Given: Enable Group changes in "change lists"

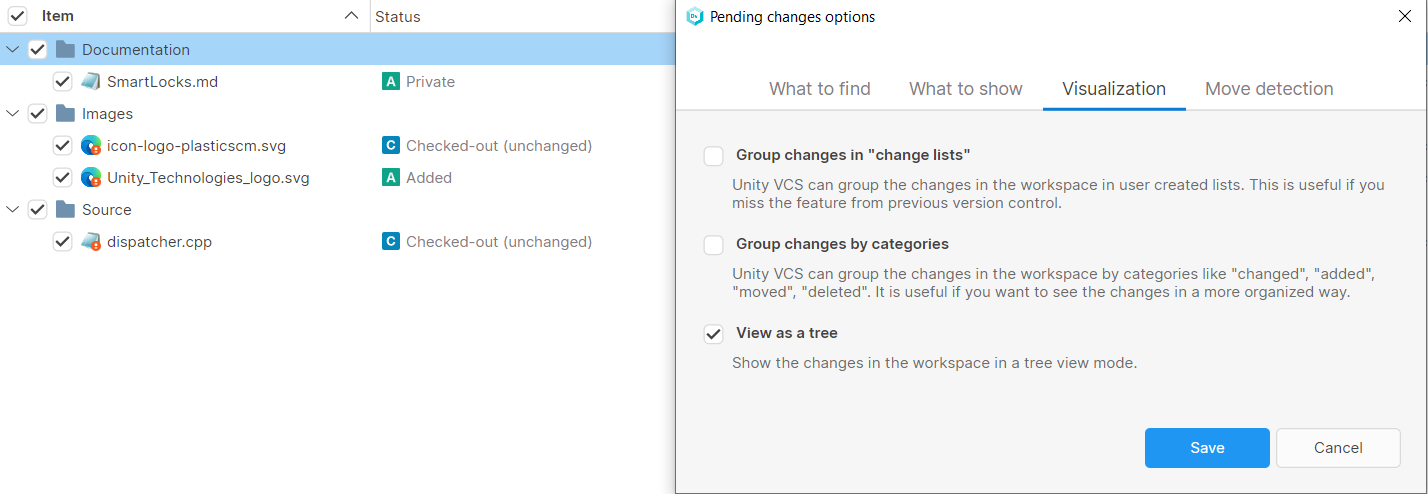Looking at the screenshot, I should pos(713,156).
